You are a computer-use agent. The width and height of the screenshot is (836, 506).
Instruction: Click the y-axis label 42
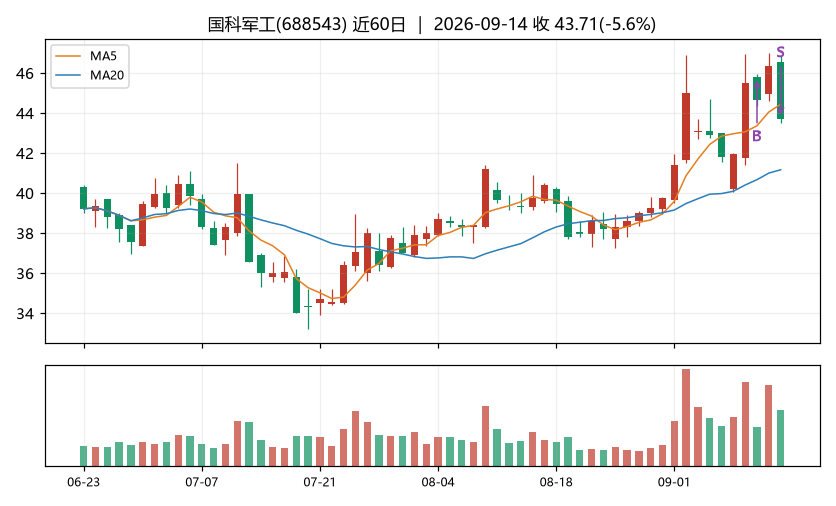tap(25, 154)
